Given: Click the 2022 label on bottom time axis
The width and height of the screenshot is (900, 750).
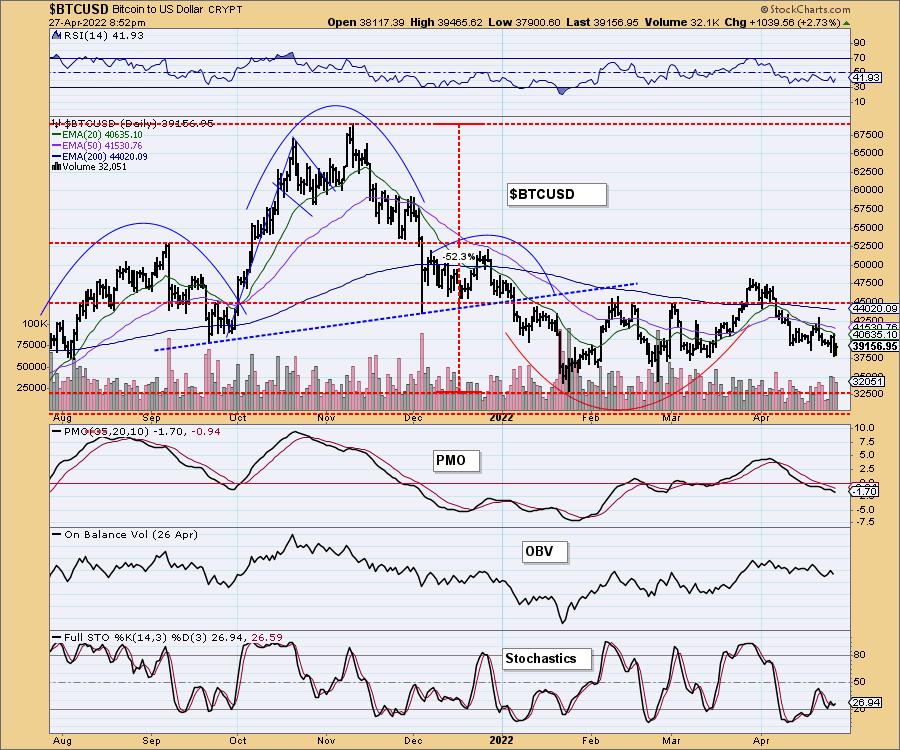Looking at the screenshot, I should 501,740.
